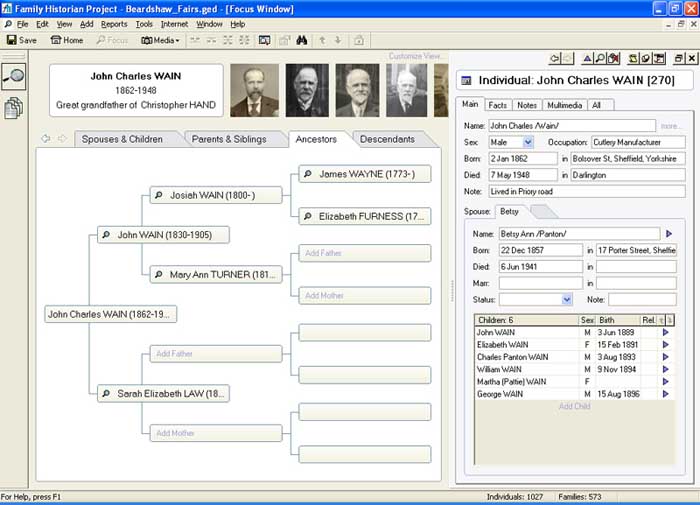Click Add Child link below children list
The image size is (700, 505).
coord(573,406)
